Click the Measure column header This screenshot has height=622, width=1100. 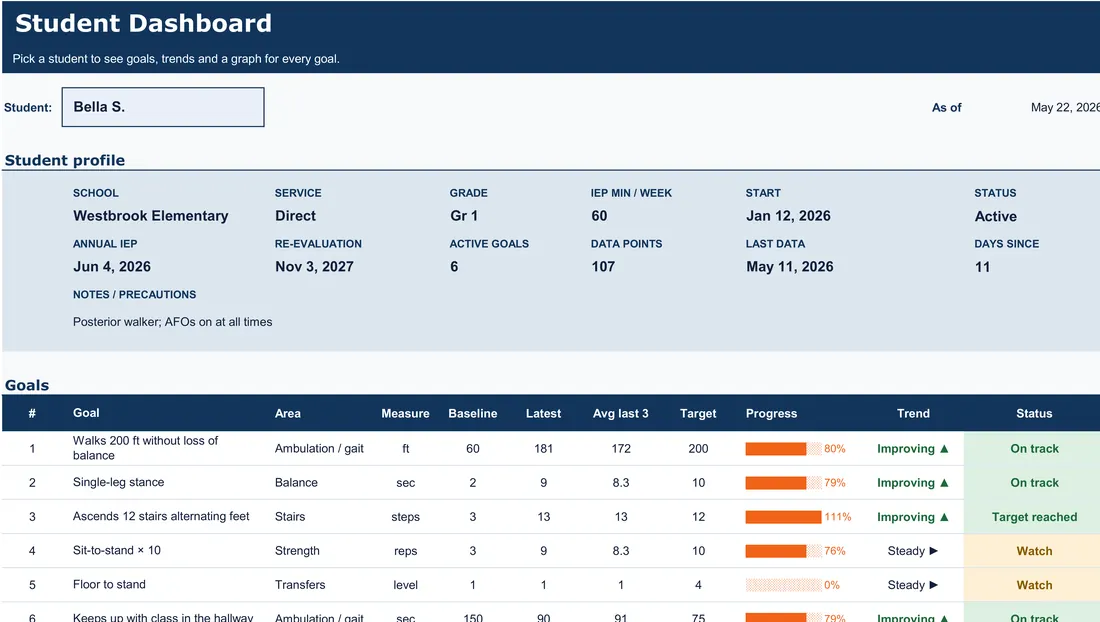pos(405,414)
